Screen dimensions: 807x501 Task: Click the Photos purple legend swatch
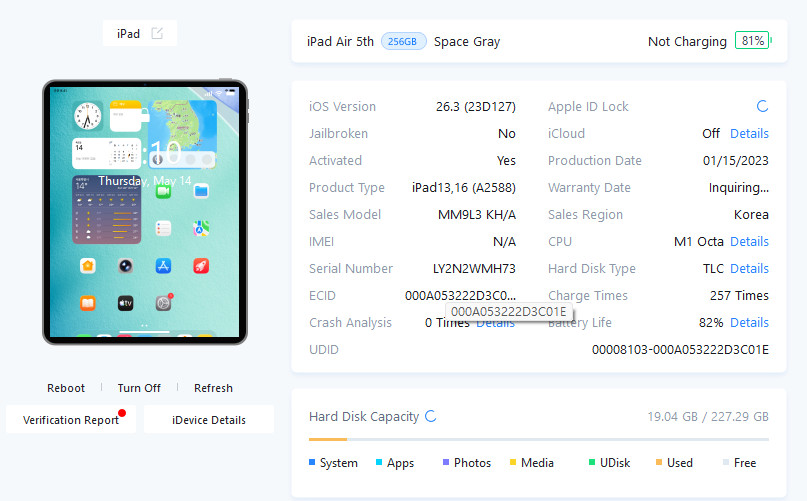coord(446,462)
